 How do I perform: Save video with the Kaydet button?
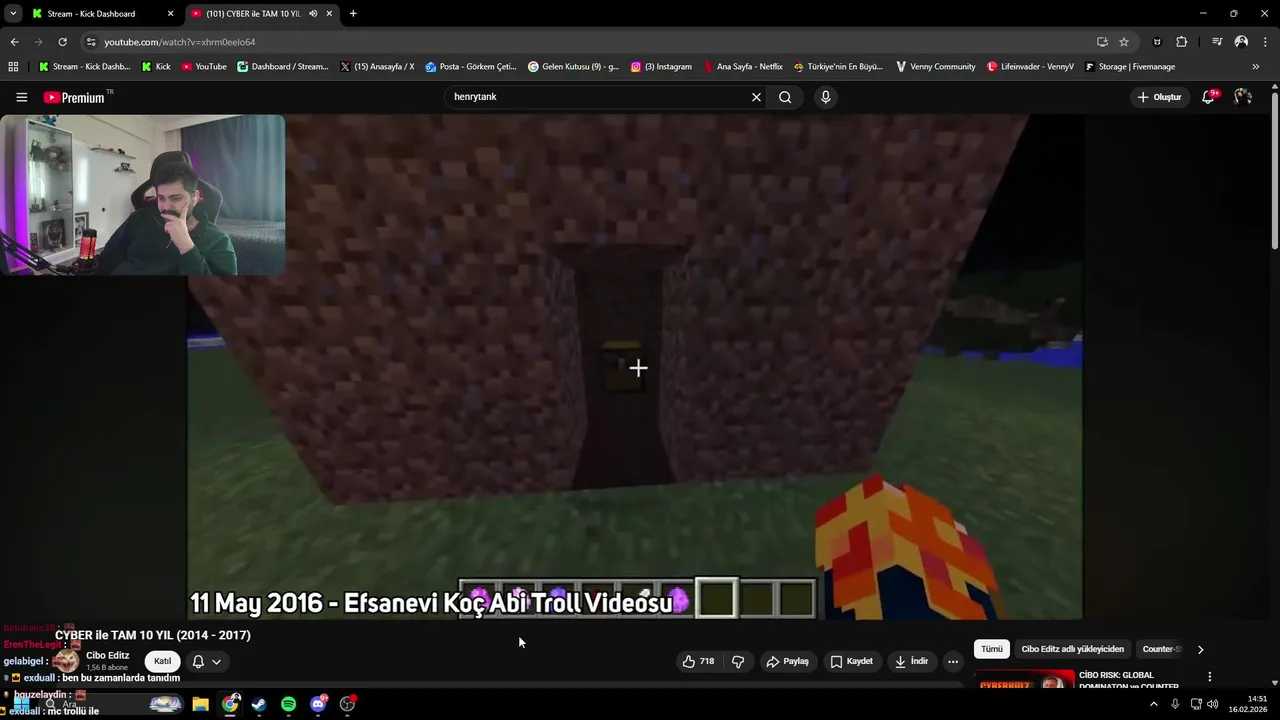pos(851,661)
